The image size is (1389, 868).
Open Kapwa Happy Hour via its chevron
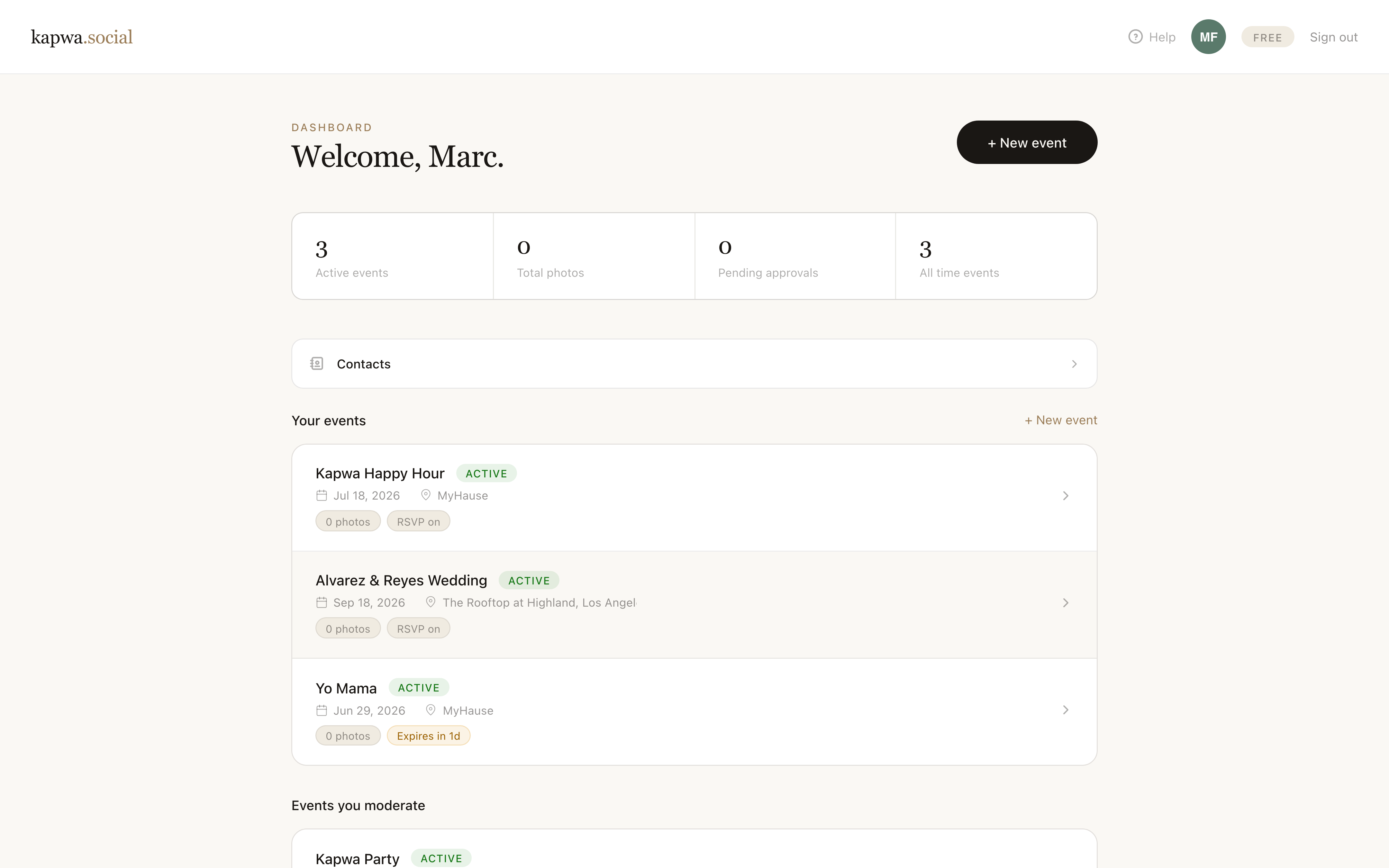pos(1065,495)
